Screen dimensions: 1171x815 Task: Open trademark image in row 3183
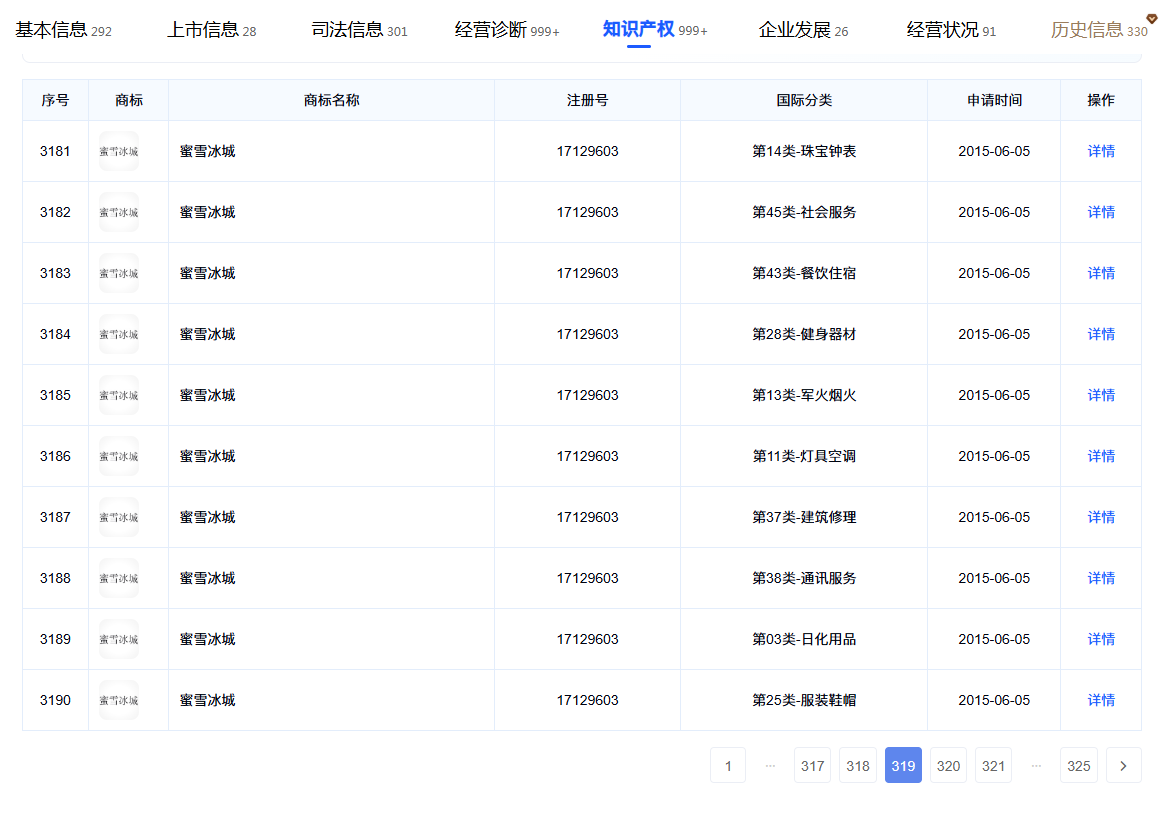119,273
